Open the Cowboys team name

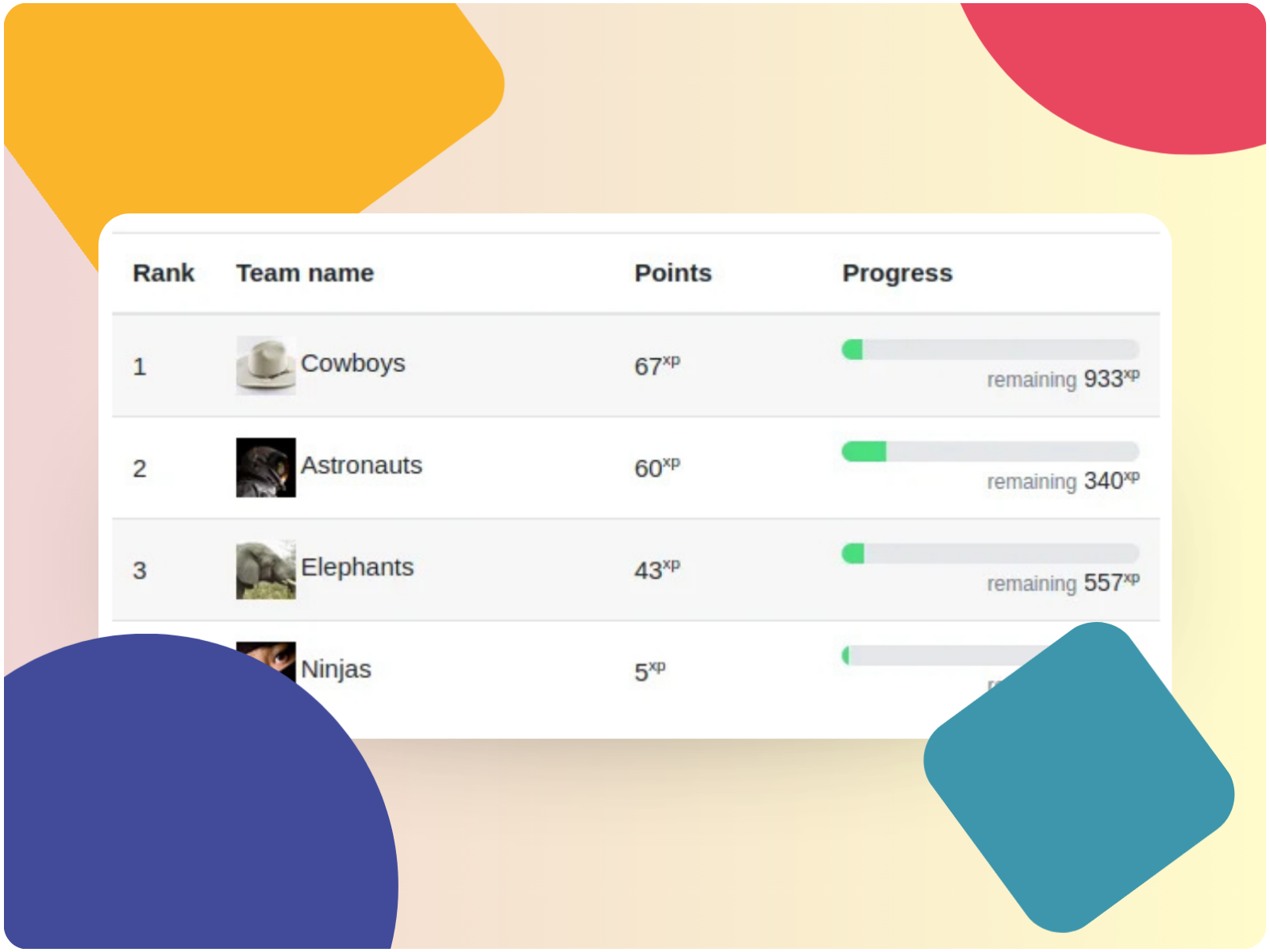pyautogui.click(x=352, y=363)
